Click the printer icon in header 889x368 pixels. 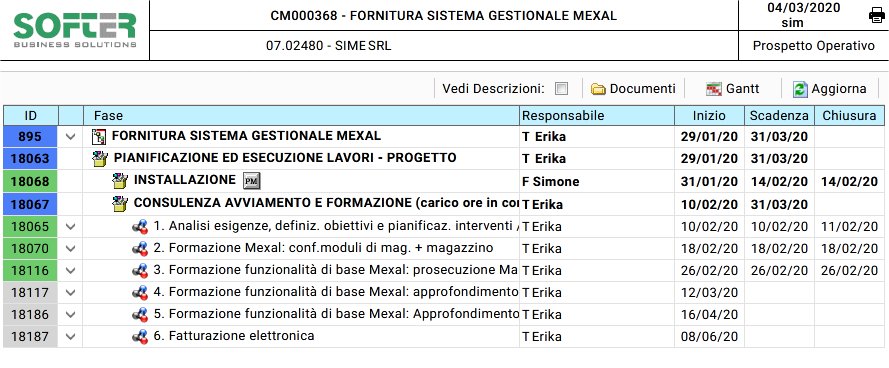coord(877,15)
